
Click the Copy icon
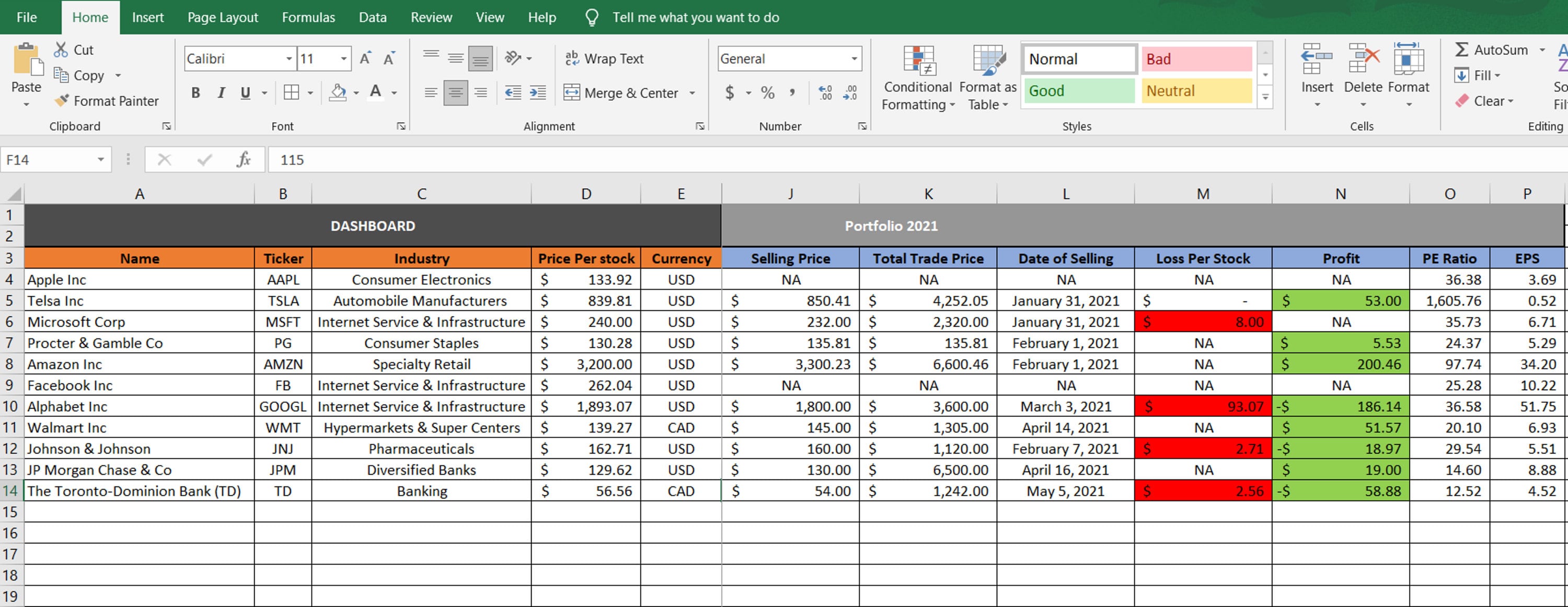[x=61, y=75]
